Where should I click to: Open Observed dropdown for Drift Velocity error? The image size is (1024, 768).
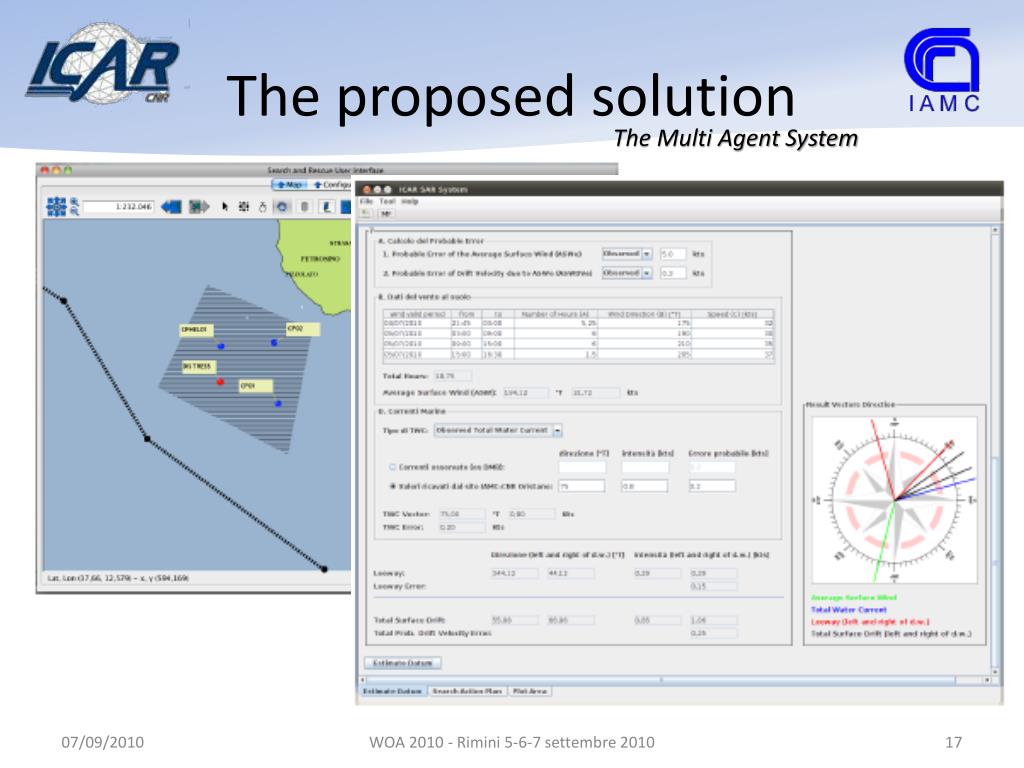coord(627,273)
